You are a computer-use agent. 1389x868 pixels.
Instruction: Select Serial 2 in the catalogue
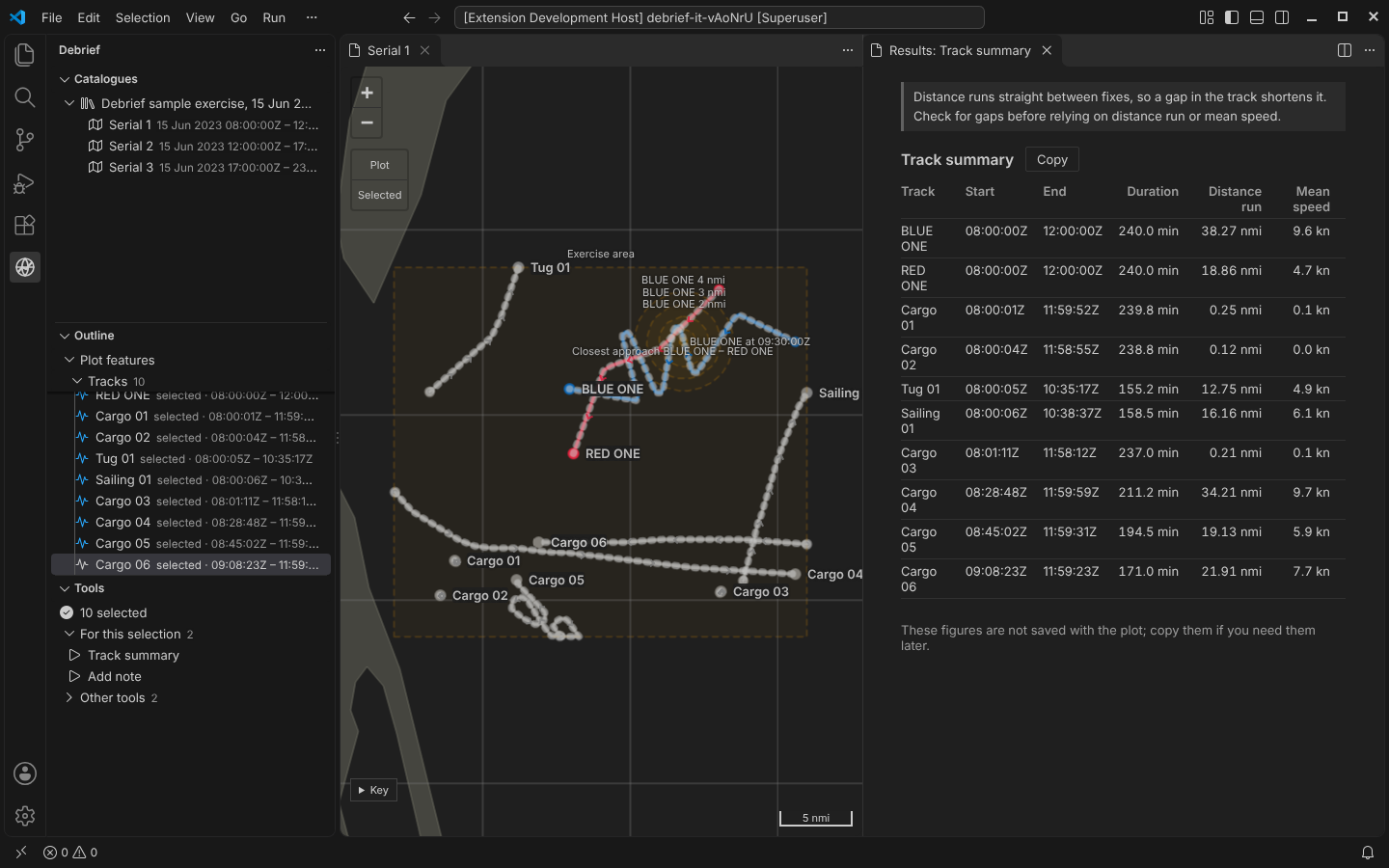tap(191, 146)
